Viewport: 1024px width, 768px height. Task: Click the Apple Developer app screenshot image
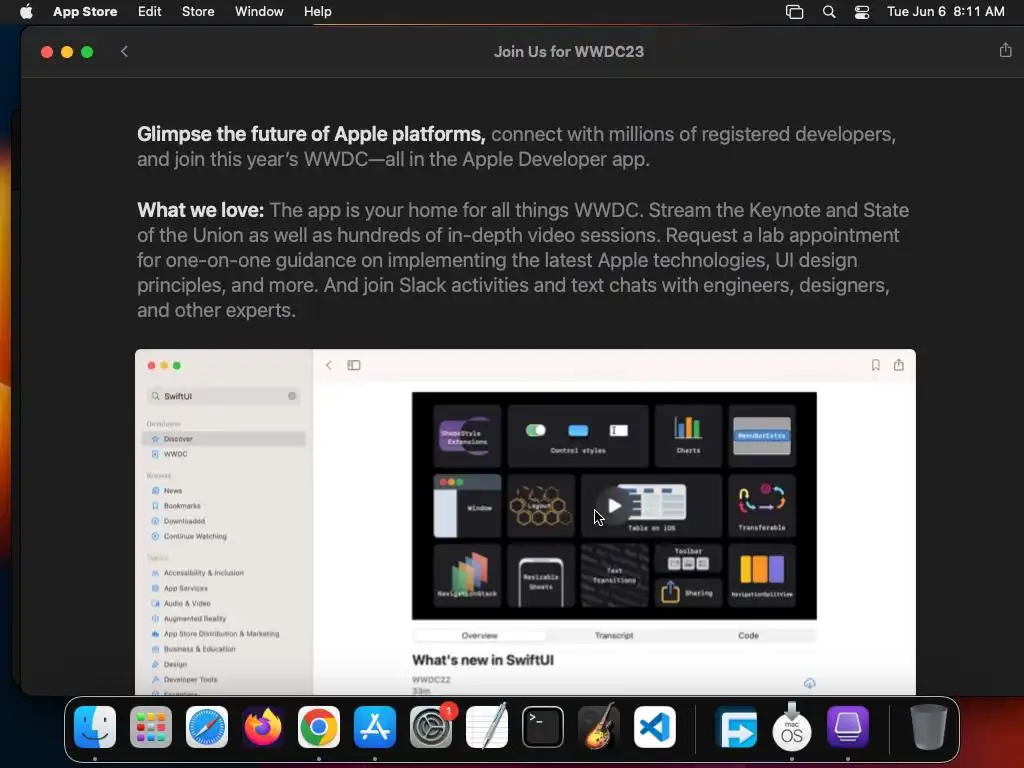(x=525, y=522)
